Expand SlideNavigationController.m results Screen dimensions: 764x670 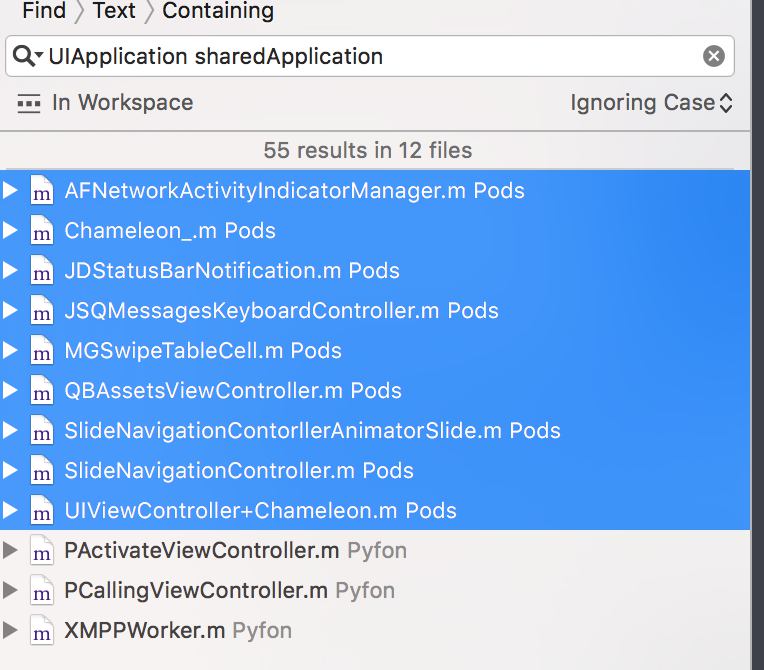point(11,471)
